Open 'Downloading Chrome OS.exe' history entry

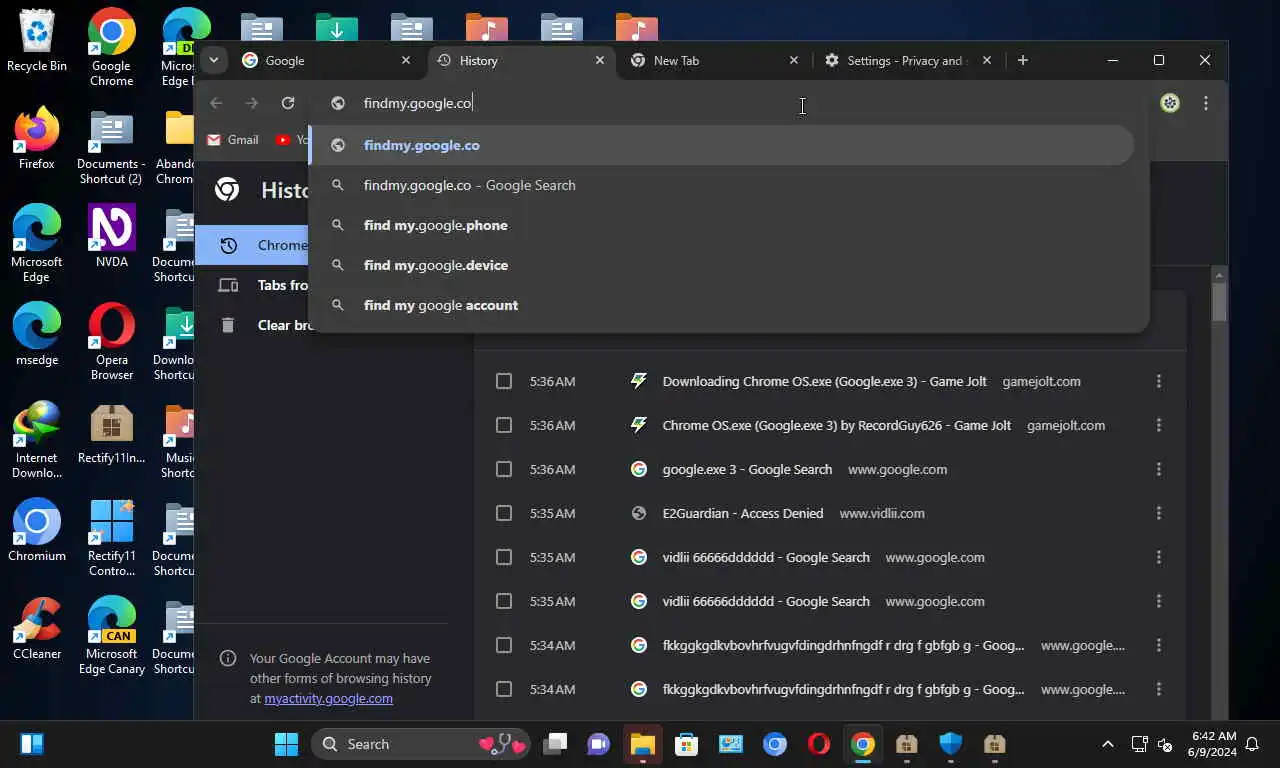coord(824,381)
